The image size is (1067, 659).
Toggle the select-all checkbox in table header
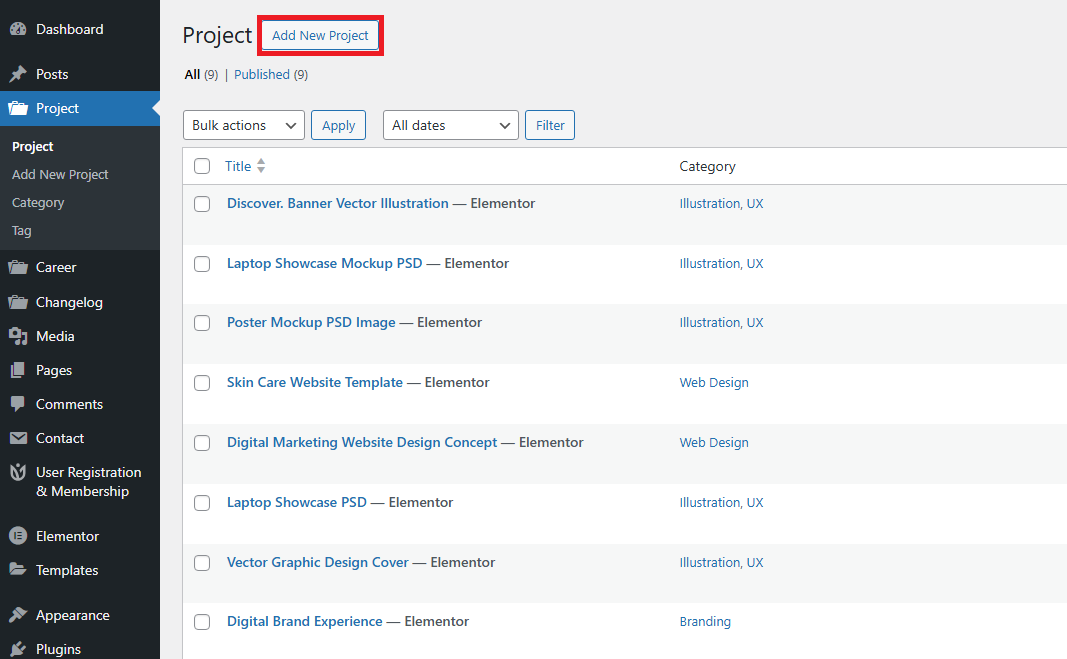(x=202, y=166)
